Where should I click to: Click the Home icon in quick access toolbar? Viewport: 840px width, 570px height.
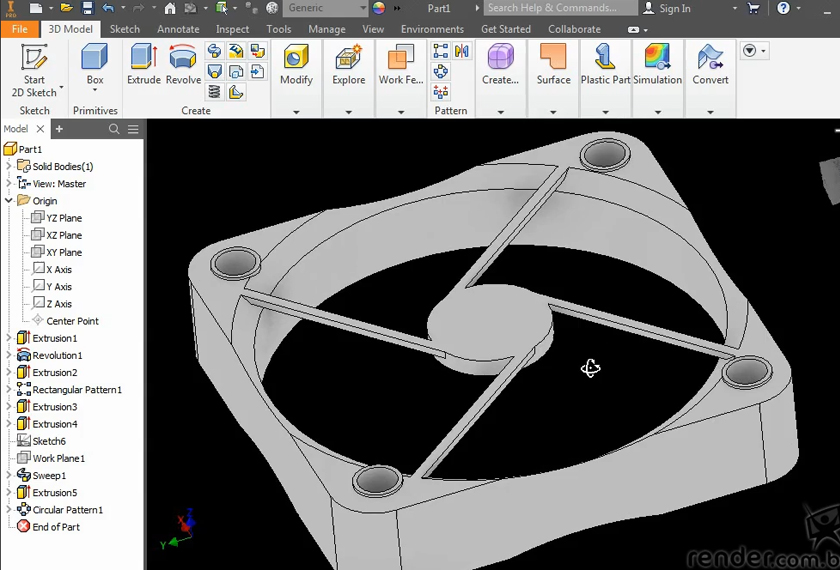coord(170,8)
